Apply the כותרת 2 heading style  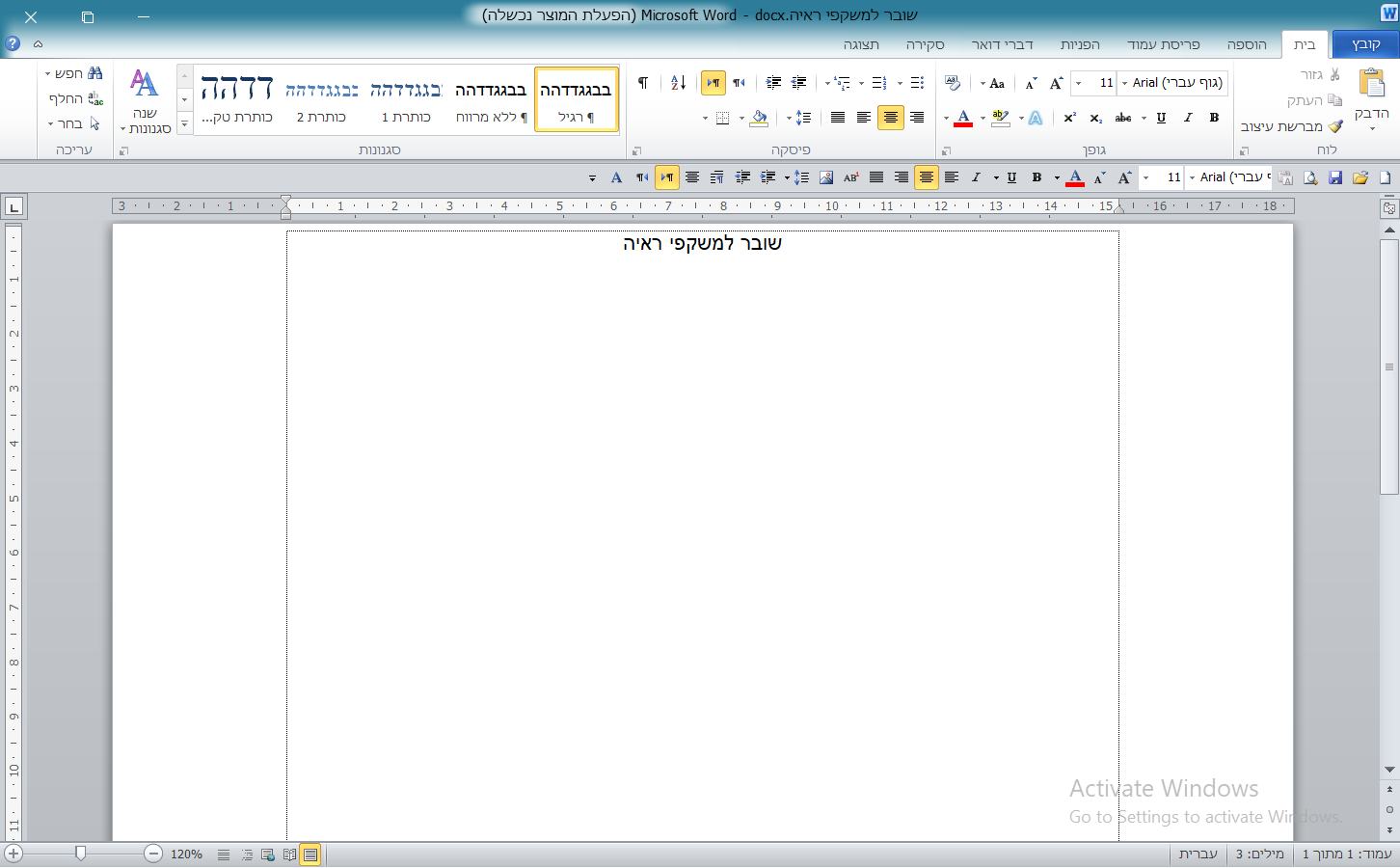click(321, 100)
